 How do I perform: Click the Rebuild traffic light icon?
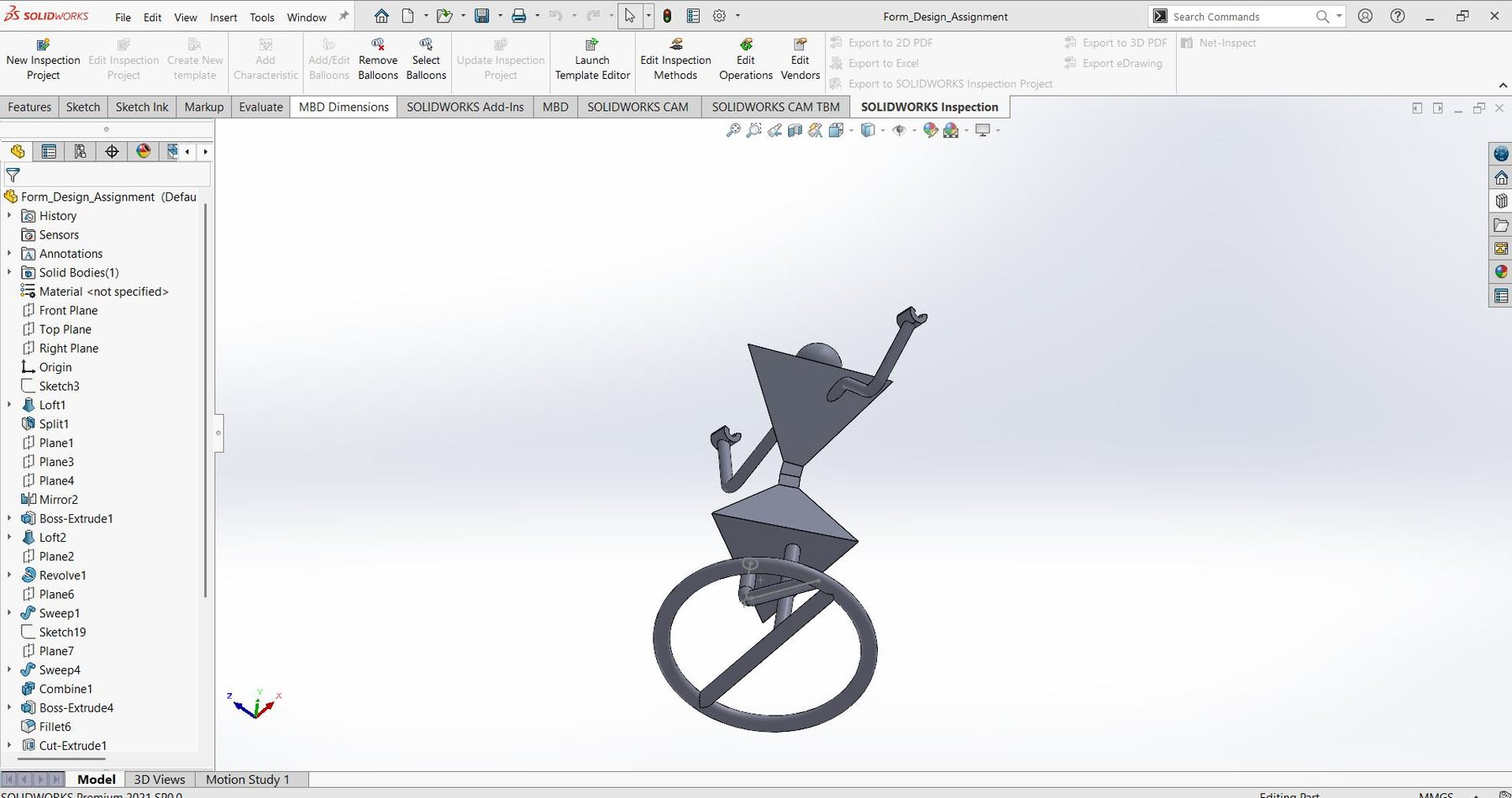click(x=667, y=16)
